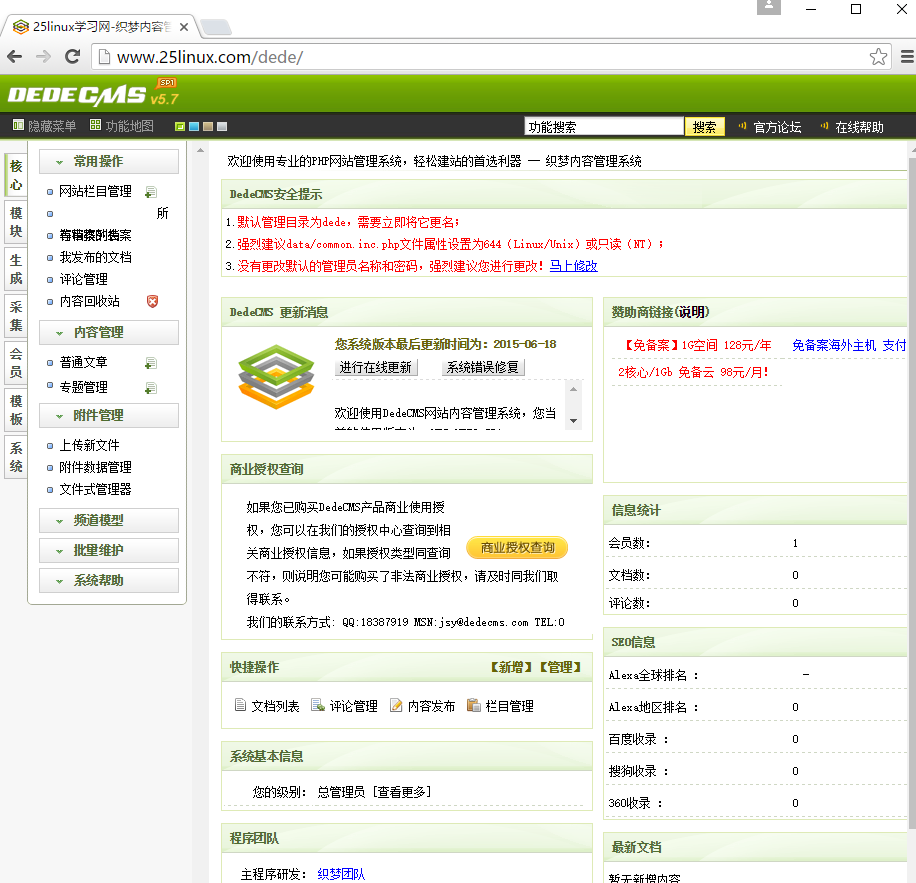Click 2核心/1Gb 免备云 98元/月 link
The height and width of the screenshot is (883, 916).
(693, 372)
